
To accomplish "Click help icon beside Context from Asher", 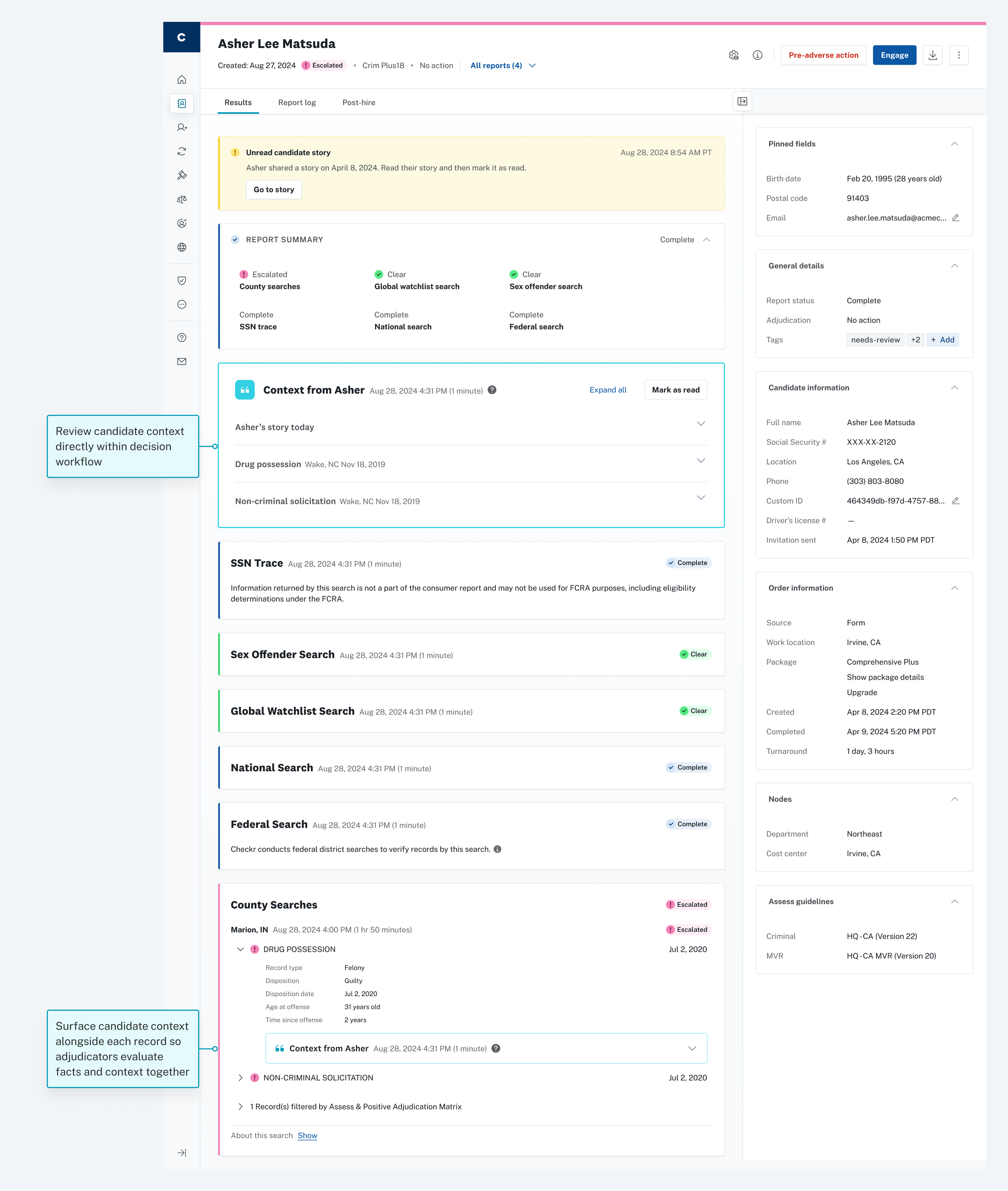I will tap(492, 390).
